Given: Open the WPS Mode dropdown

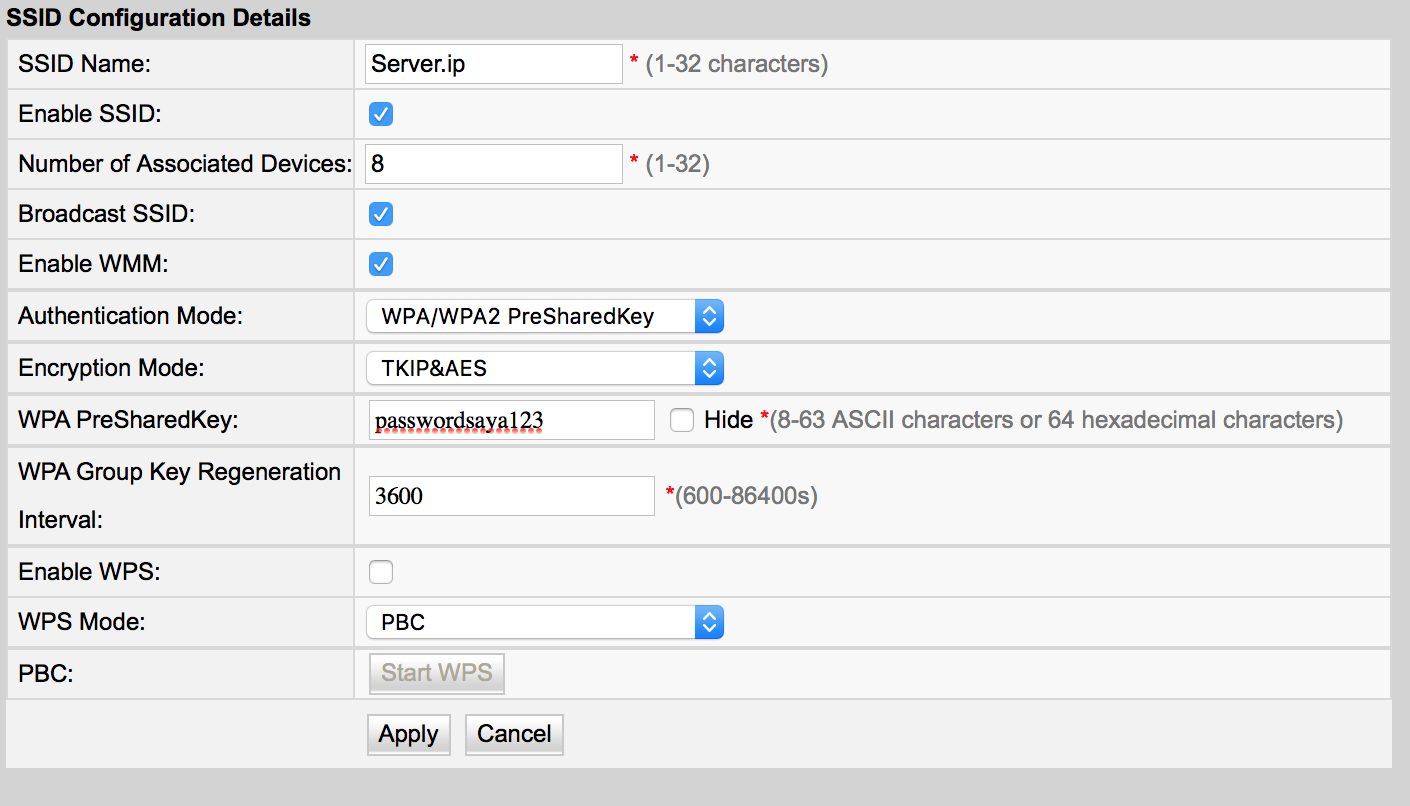Looking at the screenshot, I should (544, 622).
